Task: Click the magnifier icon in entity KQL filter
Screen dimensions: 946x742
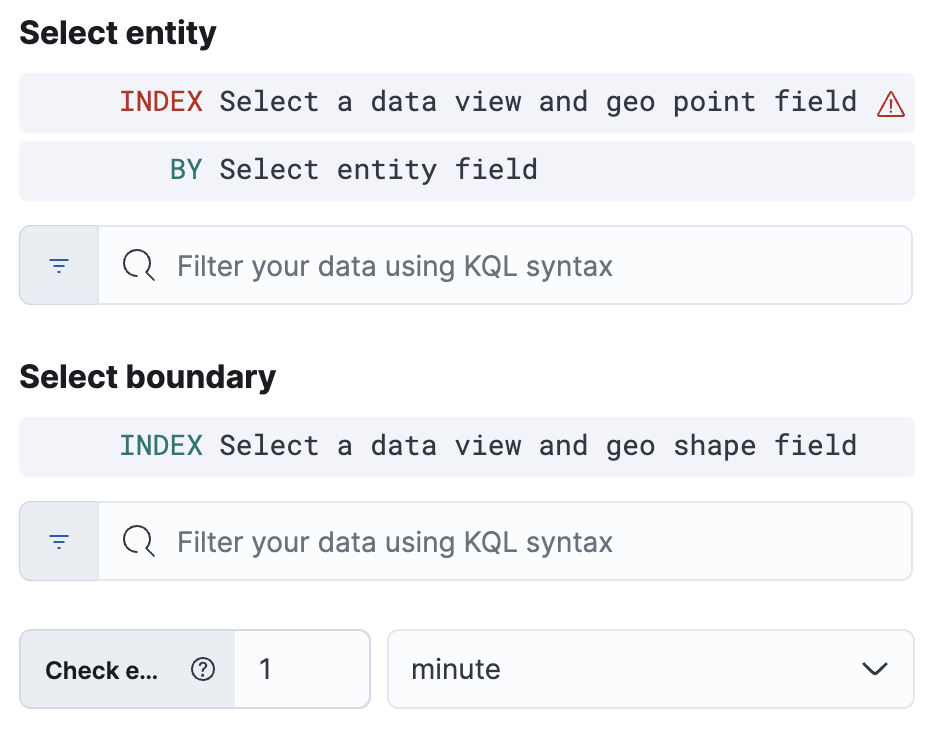Action: tap(138, 266)
